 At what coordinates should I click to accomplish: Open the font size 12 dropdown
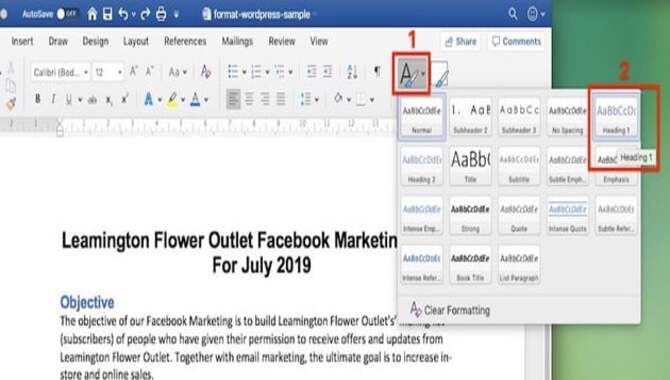(x=109, y=72)
